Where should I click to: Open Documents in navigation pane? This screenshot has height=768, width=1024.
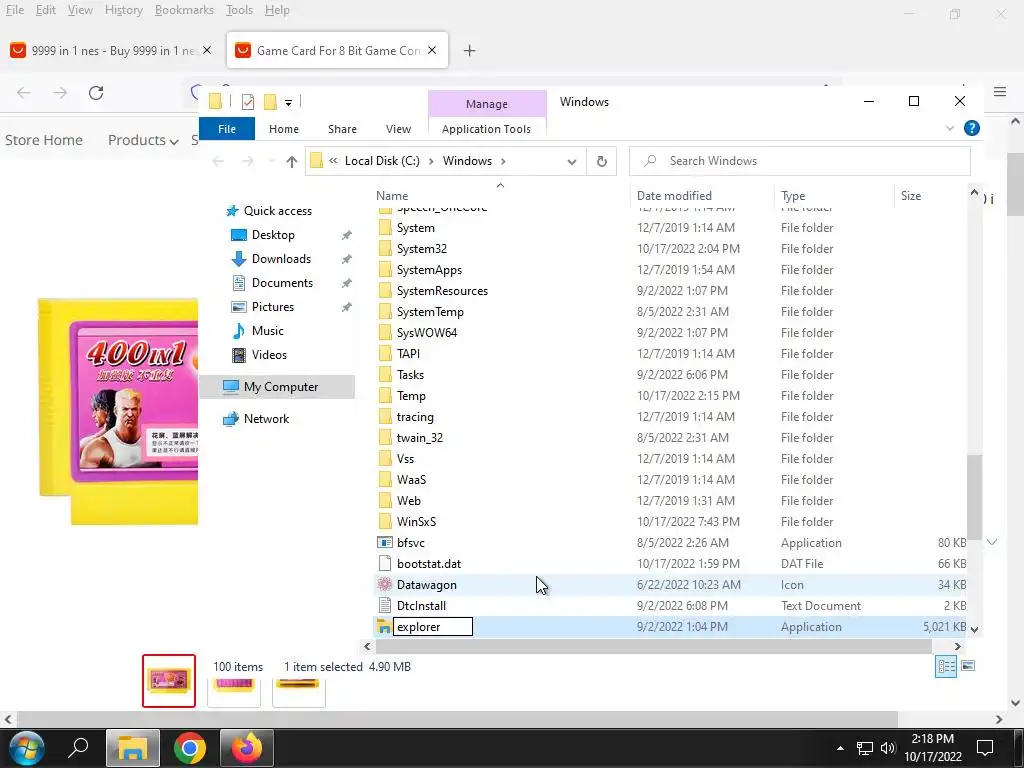[x=282, y=283]
